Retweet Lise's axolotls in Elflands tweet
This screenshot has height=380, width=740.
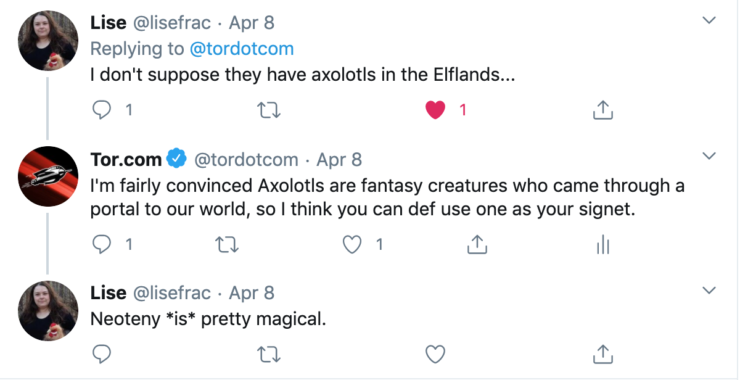[269, 110]
